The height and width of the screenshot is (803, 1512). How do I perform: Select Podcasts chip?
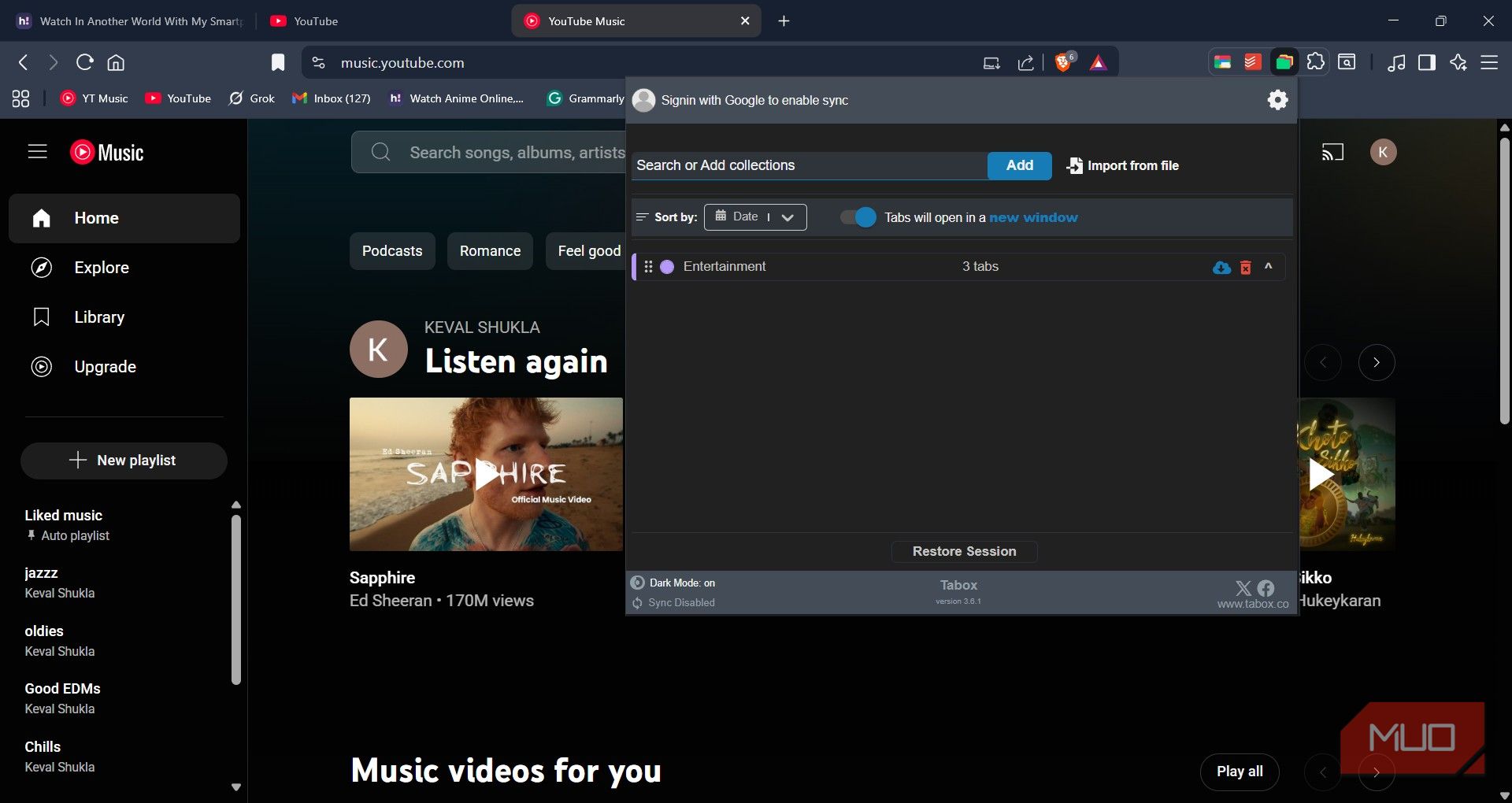[x=392, y=251]
